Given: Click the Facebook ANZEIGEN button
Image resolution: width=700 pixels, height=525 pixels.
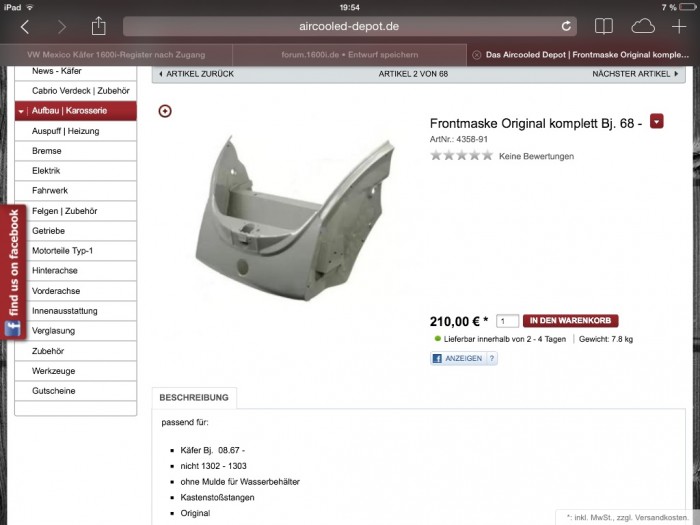Looking at the screenshot, I should pos(464,358).
